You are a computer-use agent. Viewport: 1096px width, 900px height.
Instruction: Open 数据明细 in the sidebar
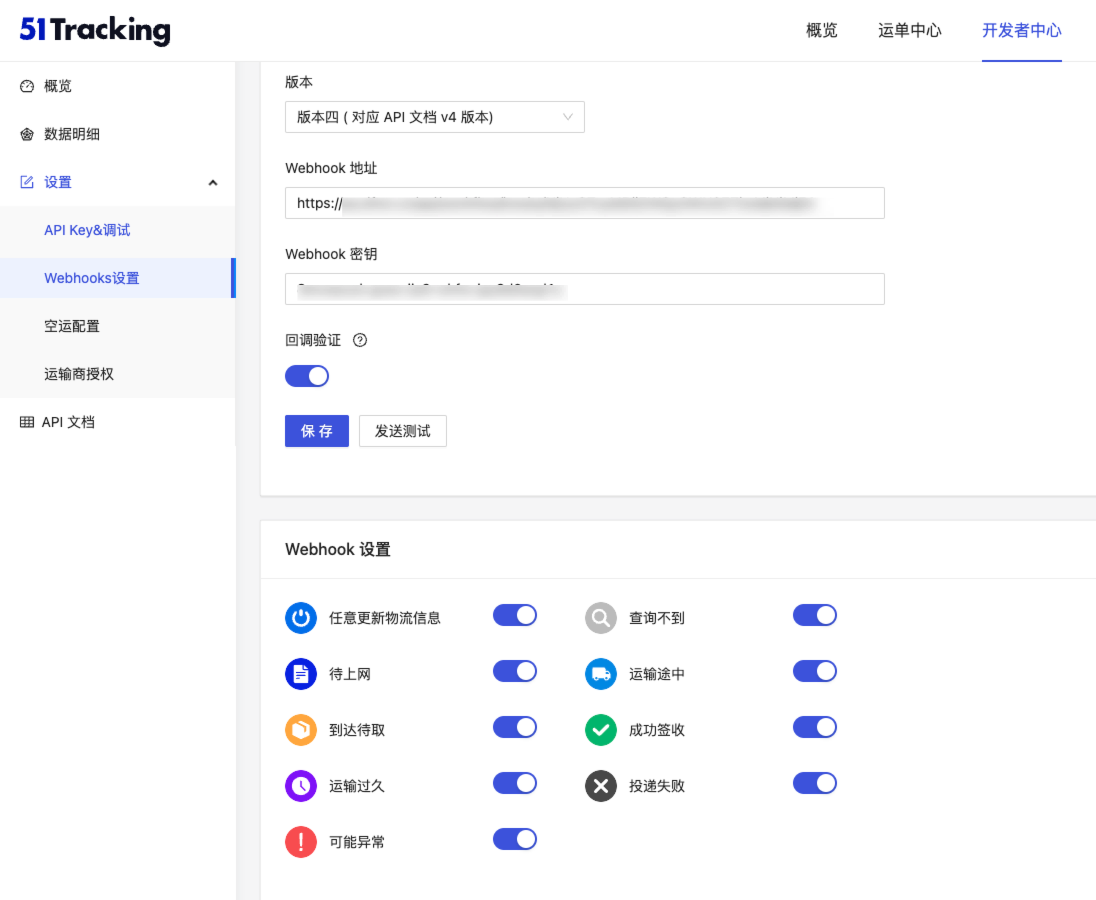pyautogui.click(x=72, y=134)
